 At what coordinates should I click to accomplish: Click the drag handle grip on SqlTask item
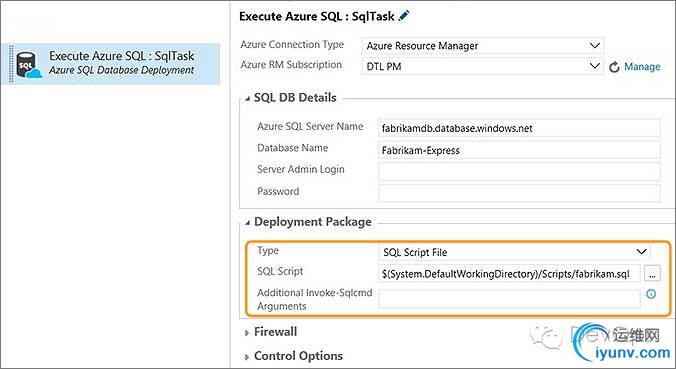(x=11, y=64)
